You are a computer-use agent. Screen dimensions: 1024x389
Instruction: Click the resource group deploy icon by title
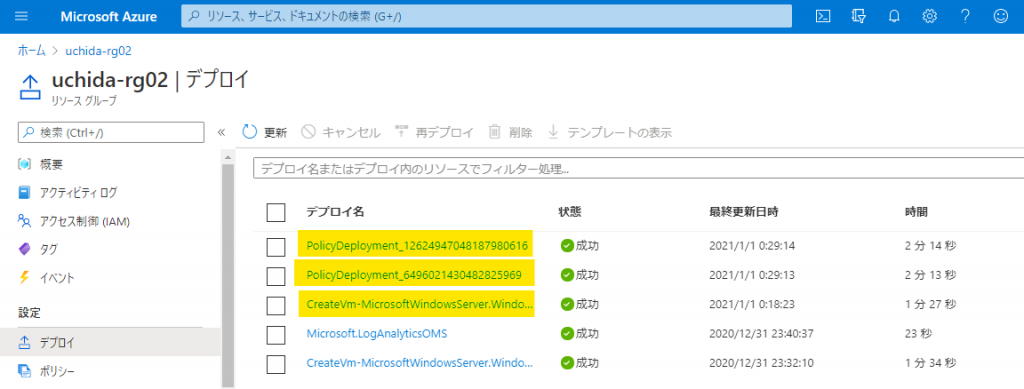(x=31, y=86)
